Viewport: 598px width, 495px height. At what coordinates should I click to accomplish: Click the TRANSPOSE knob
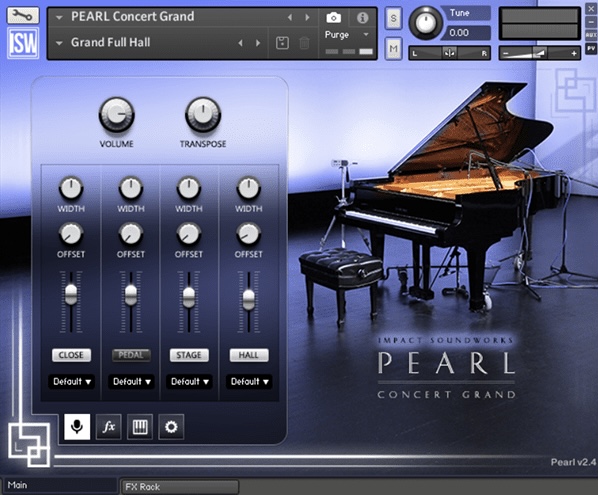203,114
